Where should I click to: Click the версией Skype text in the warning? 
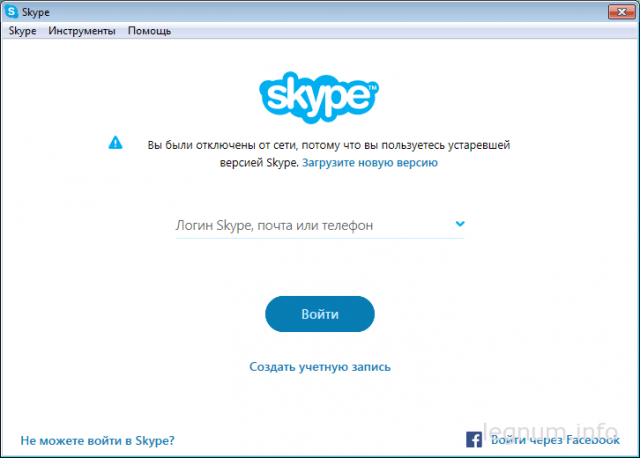coord(259,162)
